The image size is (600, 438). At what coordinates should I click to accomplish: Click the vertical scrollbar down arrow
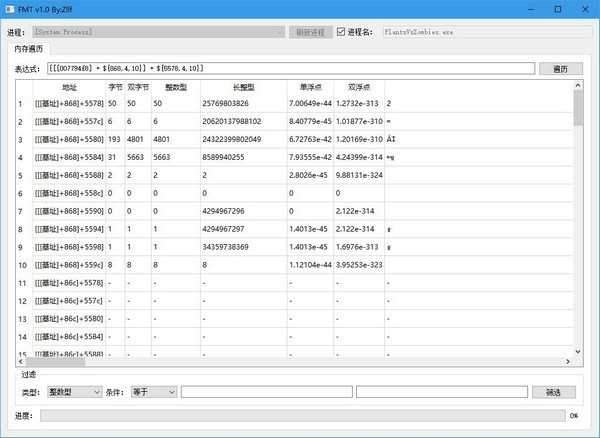point(578,352)
